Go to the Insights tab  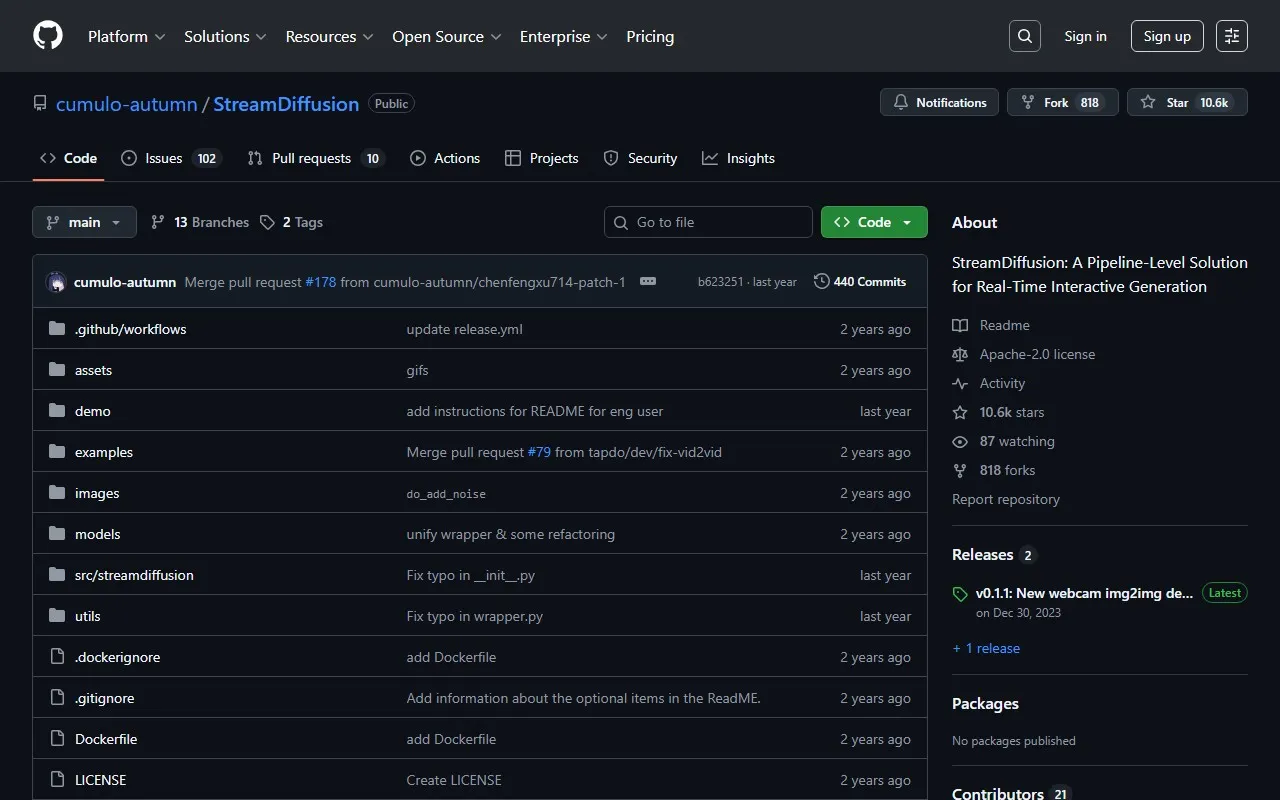(x=738, y=158)
